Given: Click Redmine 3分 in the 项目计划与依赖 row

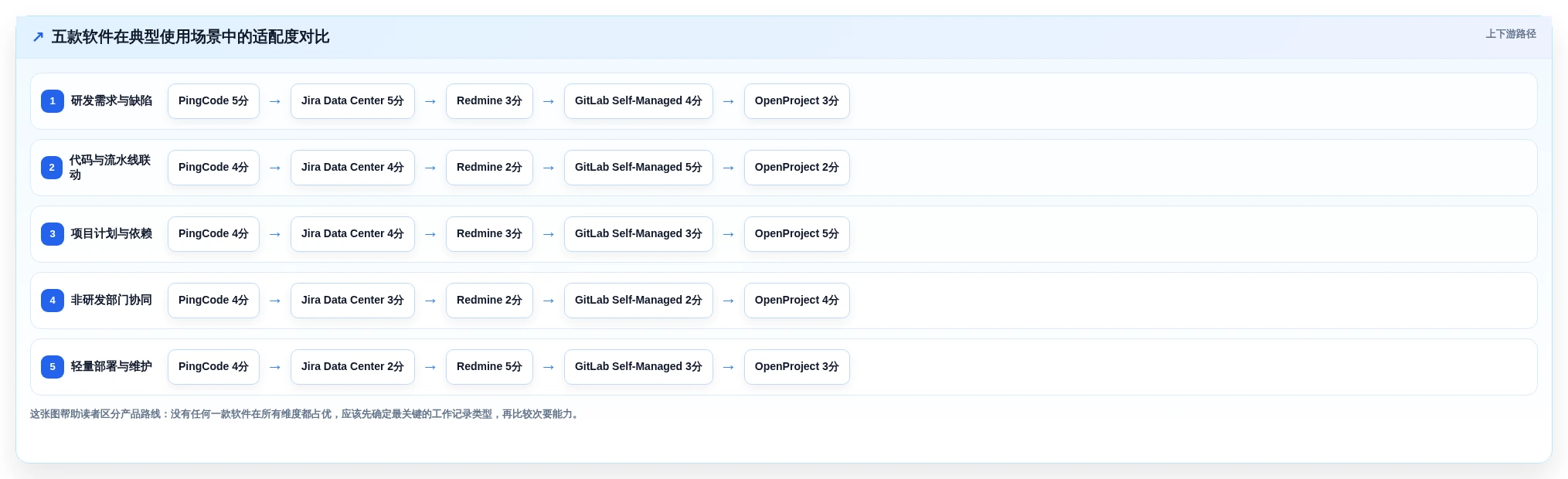Looking at the screenshot, I should [489, 234].
